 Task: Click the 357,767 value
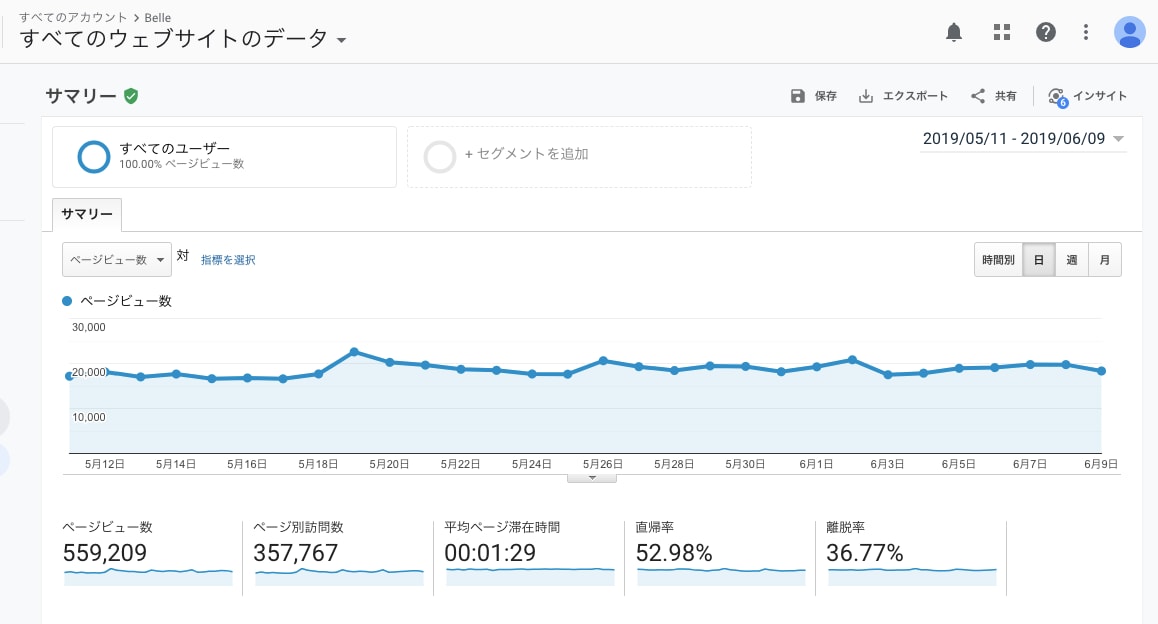click(x=295, y=552)
